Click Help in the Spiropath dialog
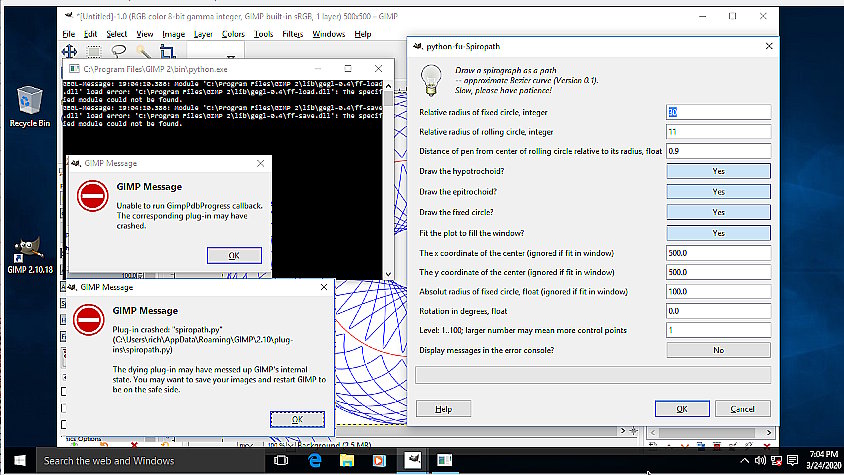Image resolution: width=844 pixels, height=475 pixels. click(444, 409)
